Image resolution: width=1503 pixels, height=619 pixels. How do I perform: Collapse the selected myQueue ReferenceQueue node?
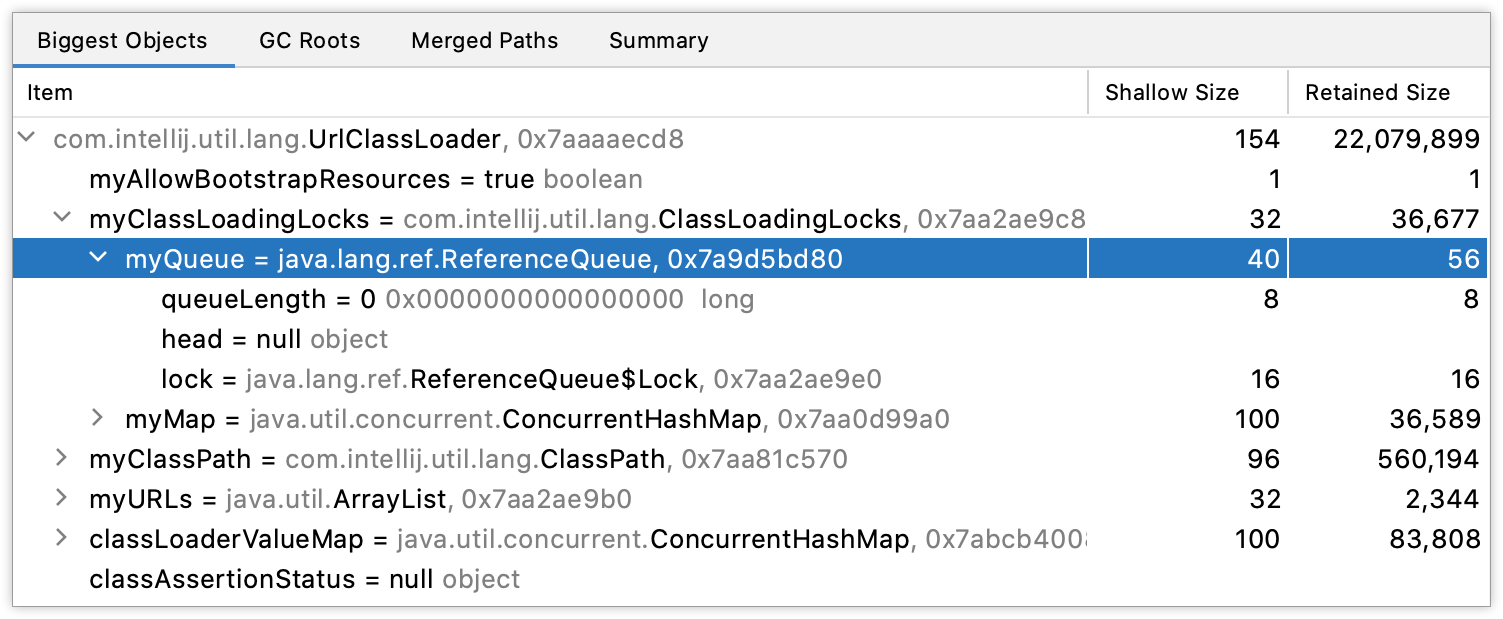tap(97, 258)
